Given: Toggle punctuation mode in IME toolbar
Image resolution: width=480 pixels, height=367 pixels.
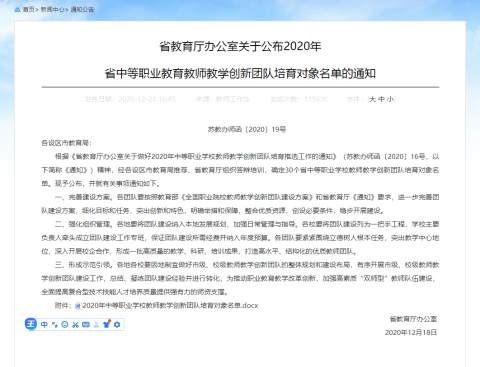Looking at the screenshot, I should pos(55,324).
